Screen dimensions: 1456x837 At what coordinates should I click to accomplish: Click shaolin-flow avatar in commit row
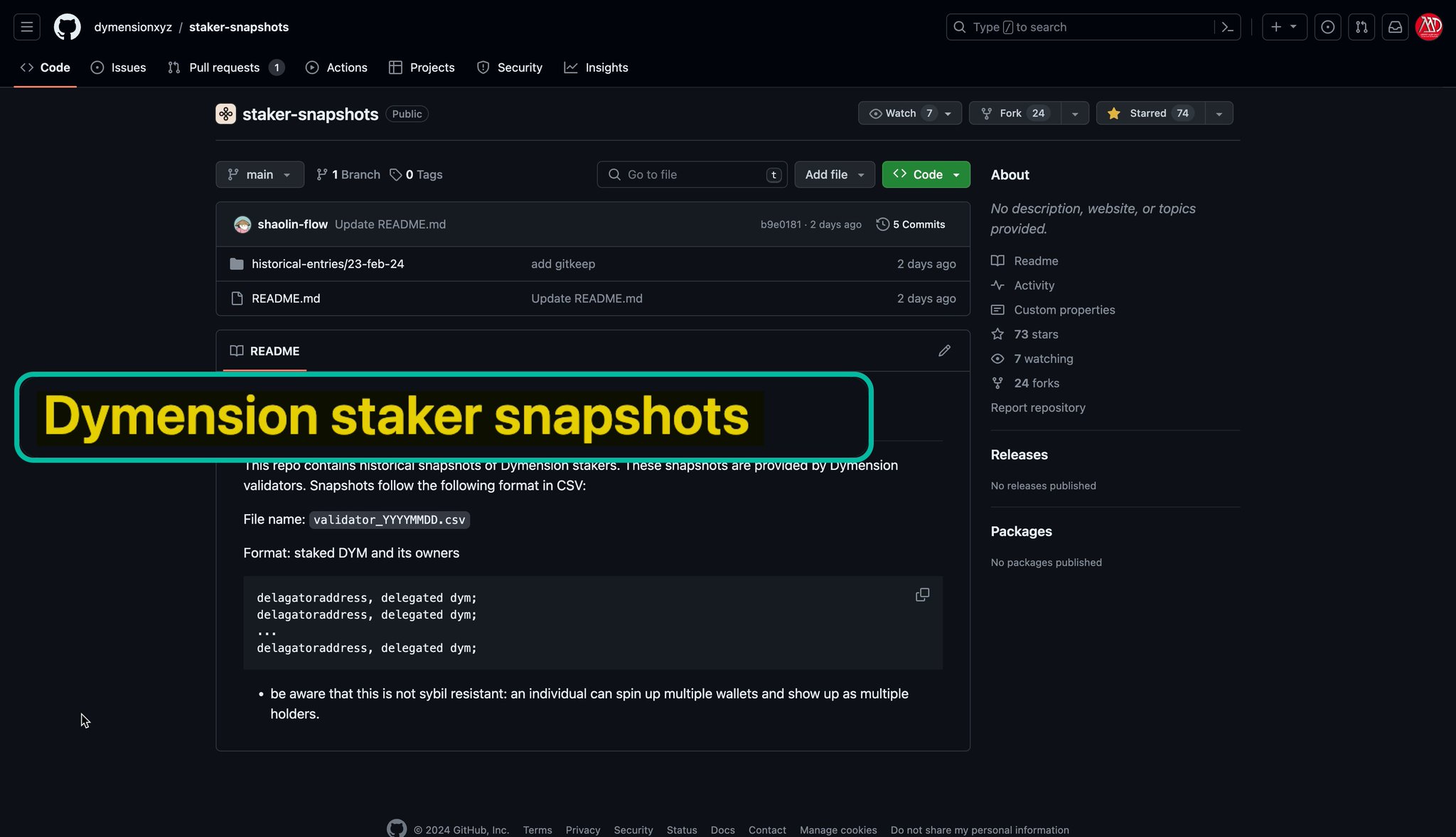click(x=242, y=225)
